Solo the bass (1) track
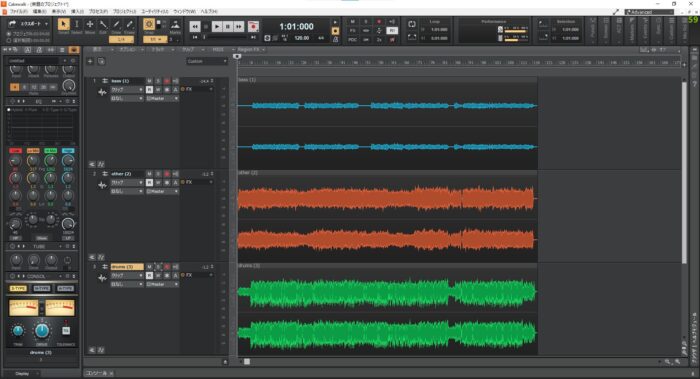The height and width of the screenshot is (379, 700). click(x=158, y=81)
